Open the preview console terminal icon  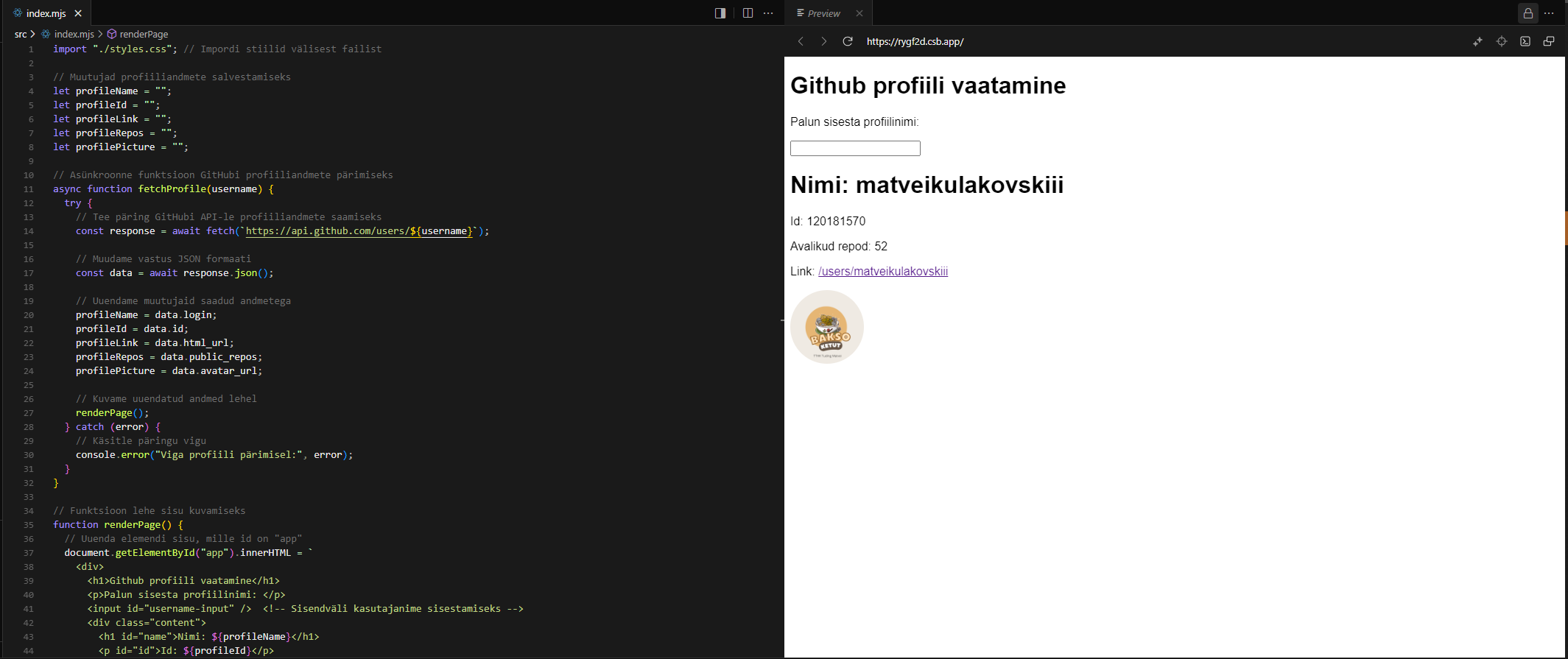coord(1525,41)
